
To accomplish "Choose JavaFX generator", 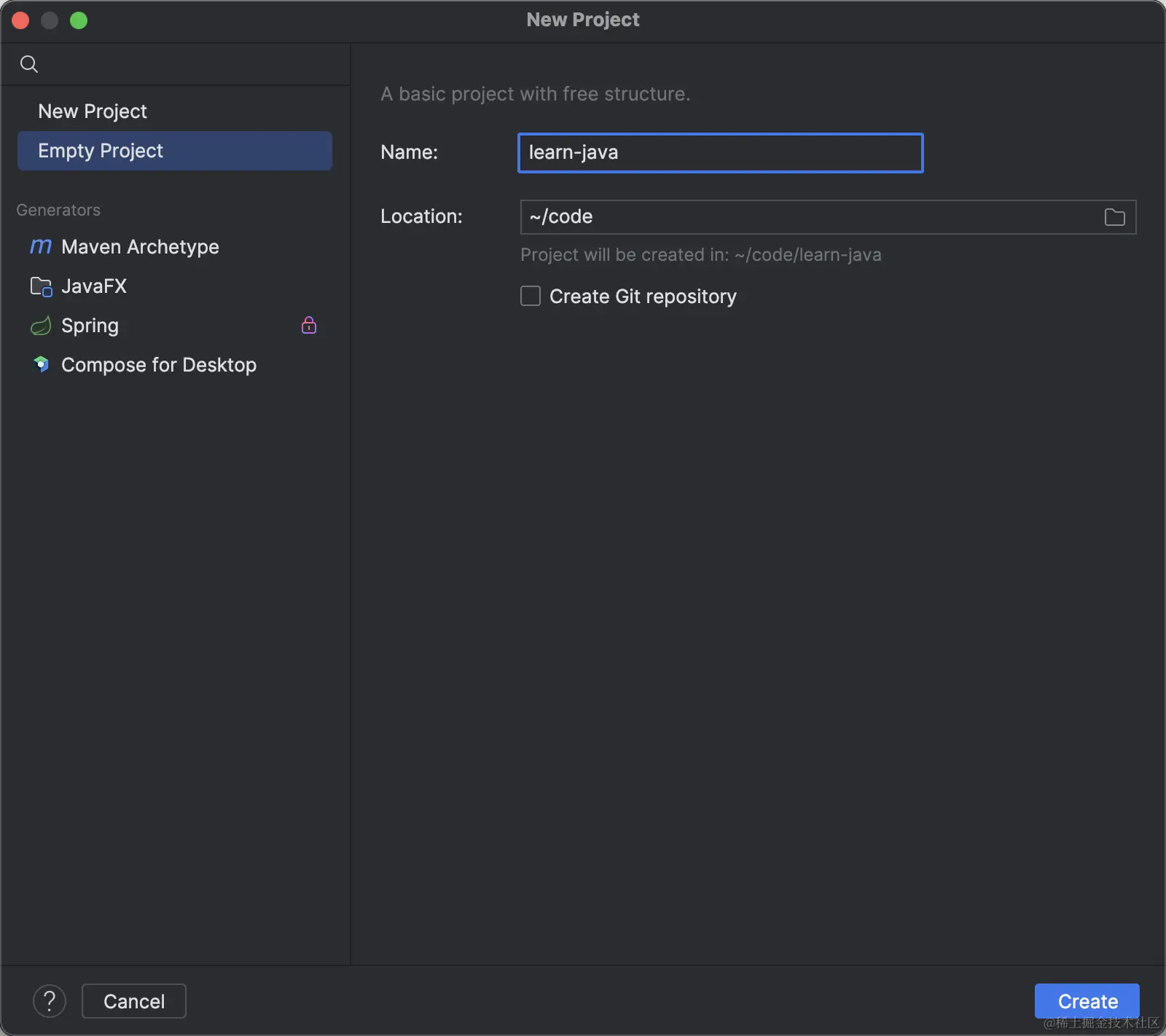I will 175,286.
